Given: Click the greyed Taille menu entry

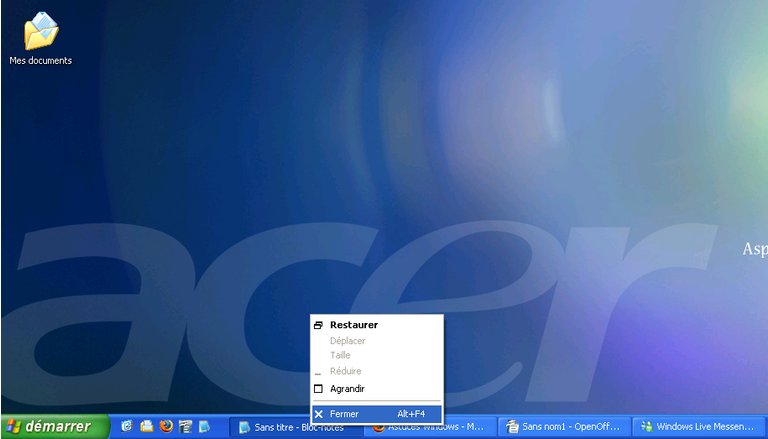Looking at the screenshot, I should (x=377, y=355).
